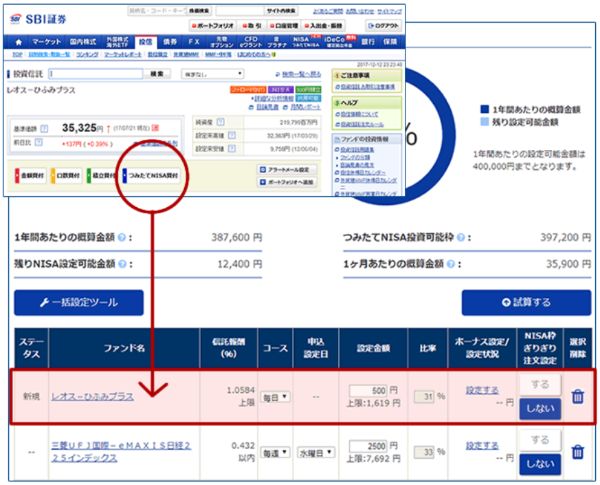Open the マーケット menu tab
The height and width of the screenshot is (485, 600).
[46, 42]
